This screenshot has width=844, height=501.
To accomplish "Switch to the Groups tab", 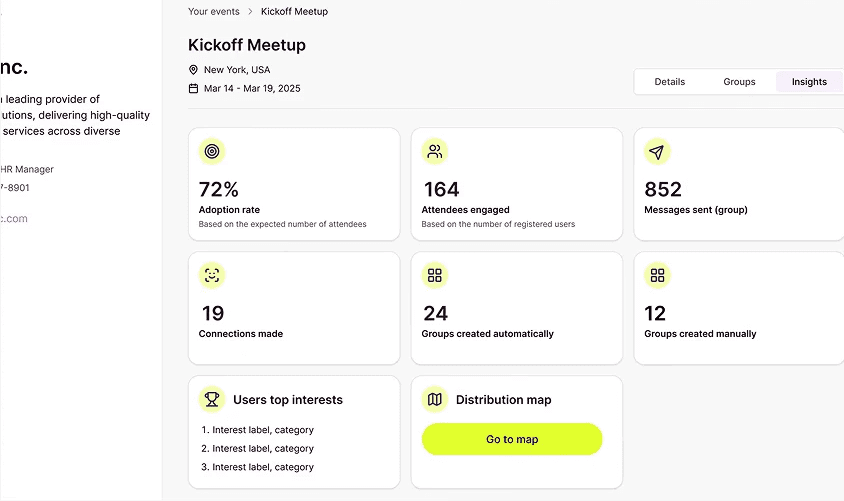I will 739,82.
